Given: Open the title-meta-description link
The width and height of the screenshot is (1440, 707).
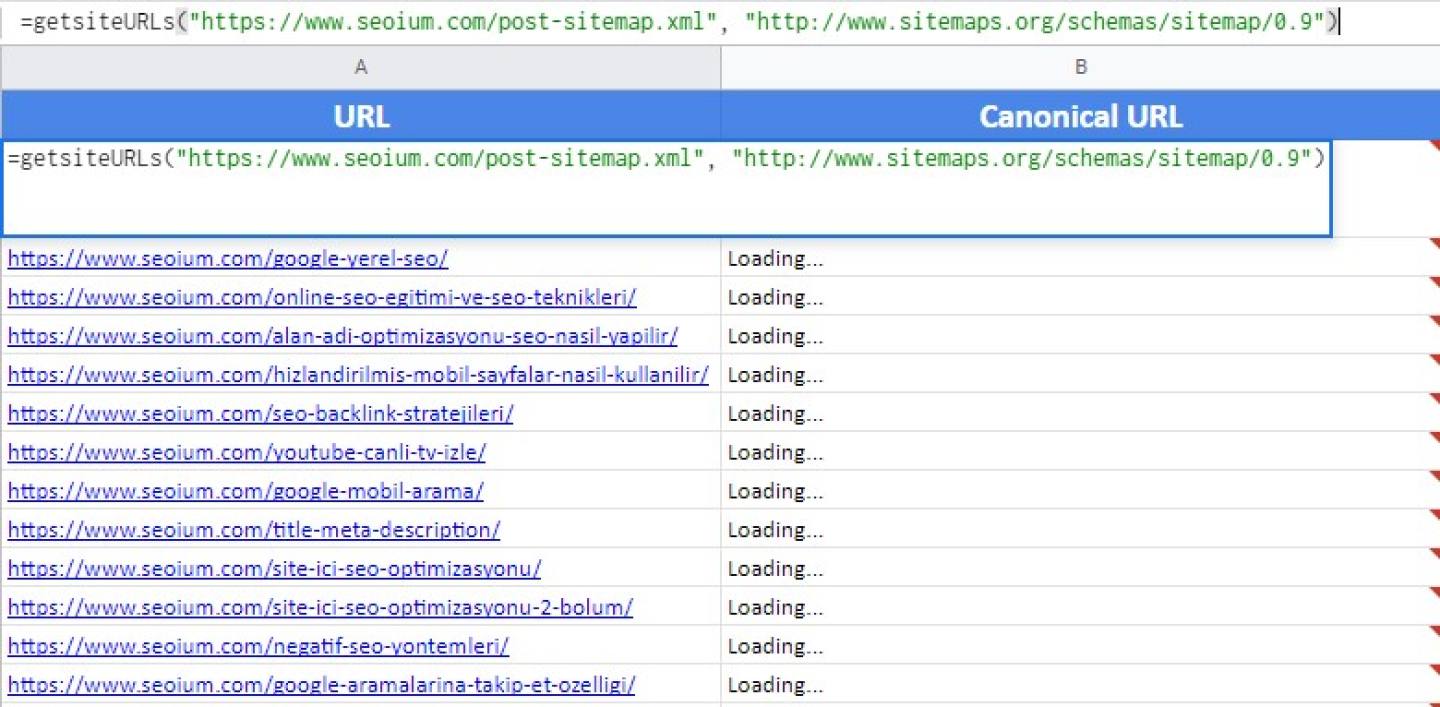Looking at the screenshot, I should tap(254, 530).
